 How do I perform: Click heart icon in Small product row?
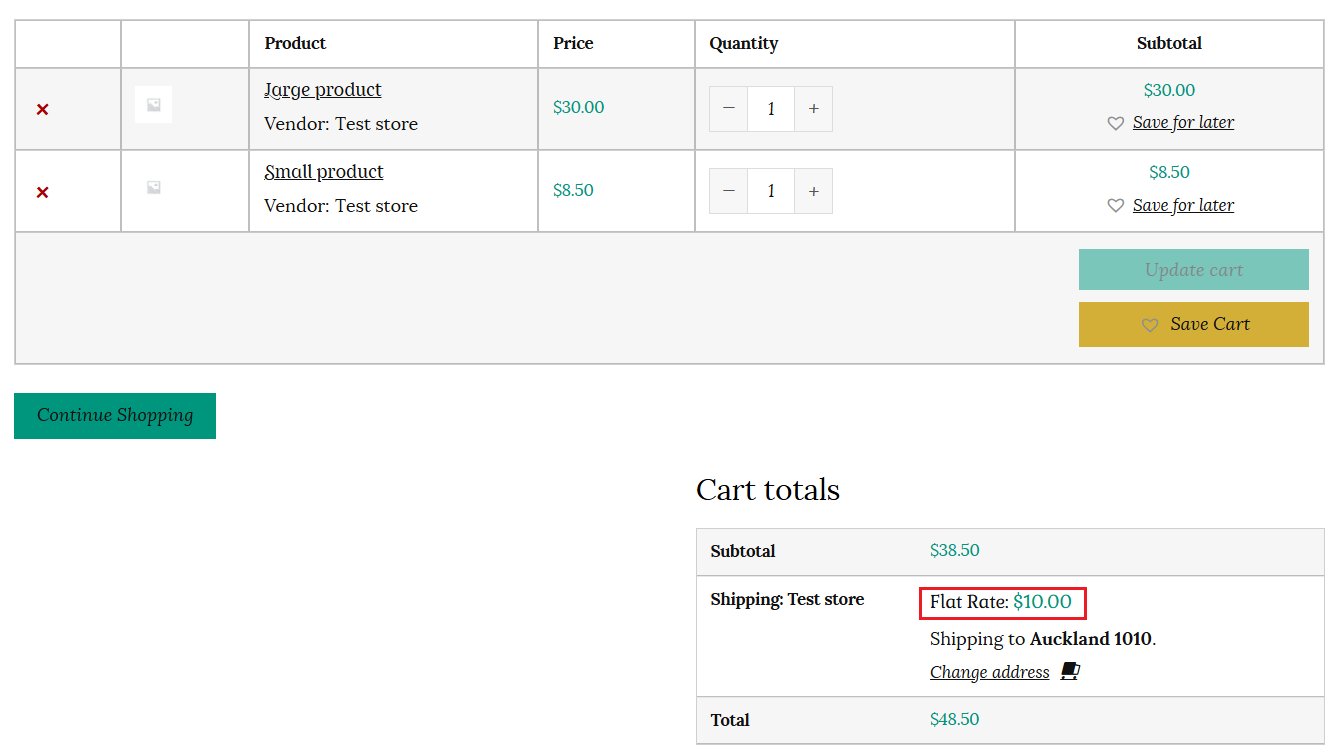tap(1116, 206)
